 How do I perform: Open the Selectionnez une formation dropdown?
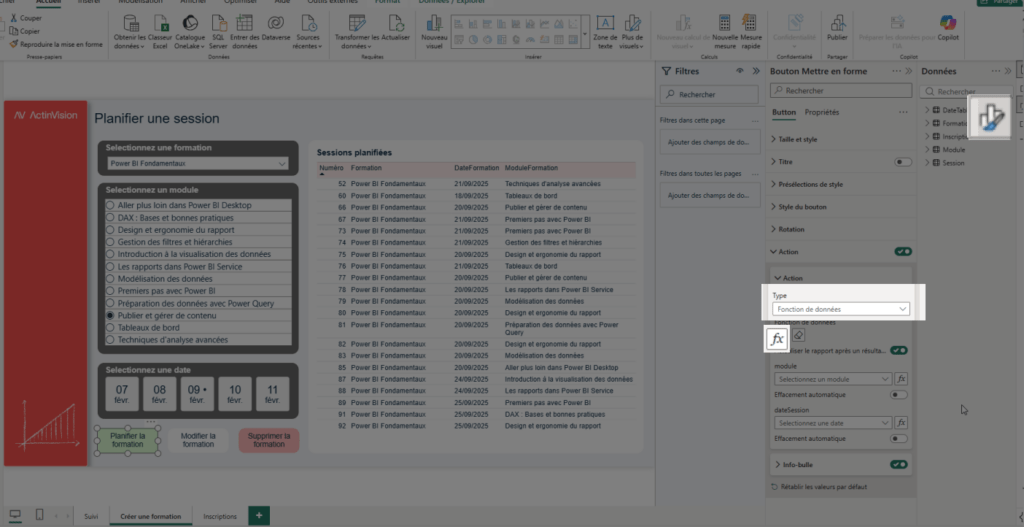pyautogui.click(x=198, y=163)
